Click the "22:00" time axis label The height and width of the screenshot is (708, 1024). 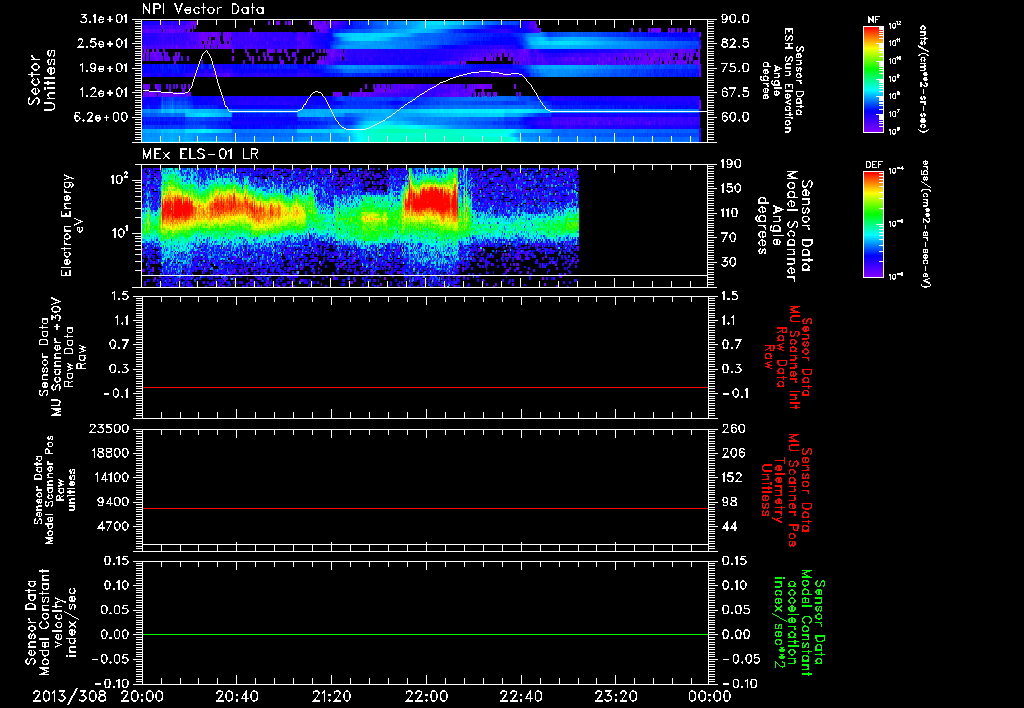[426, 696]
